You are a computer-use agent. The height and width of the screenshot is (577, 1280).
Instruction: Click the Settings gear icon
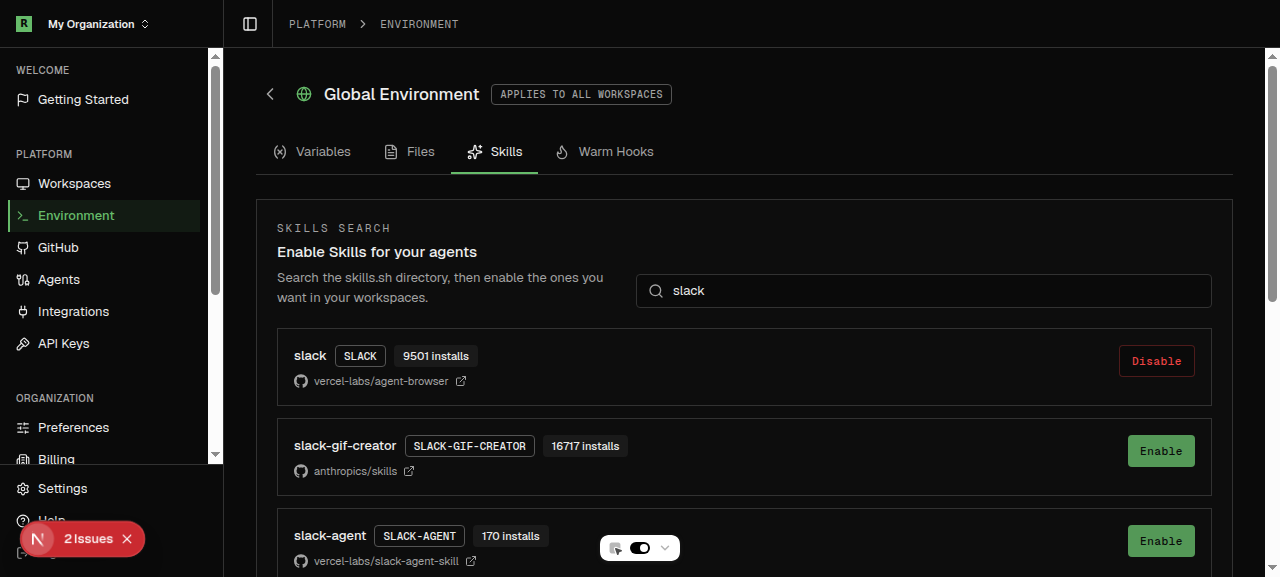tap(23, 489)
